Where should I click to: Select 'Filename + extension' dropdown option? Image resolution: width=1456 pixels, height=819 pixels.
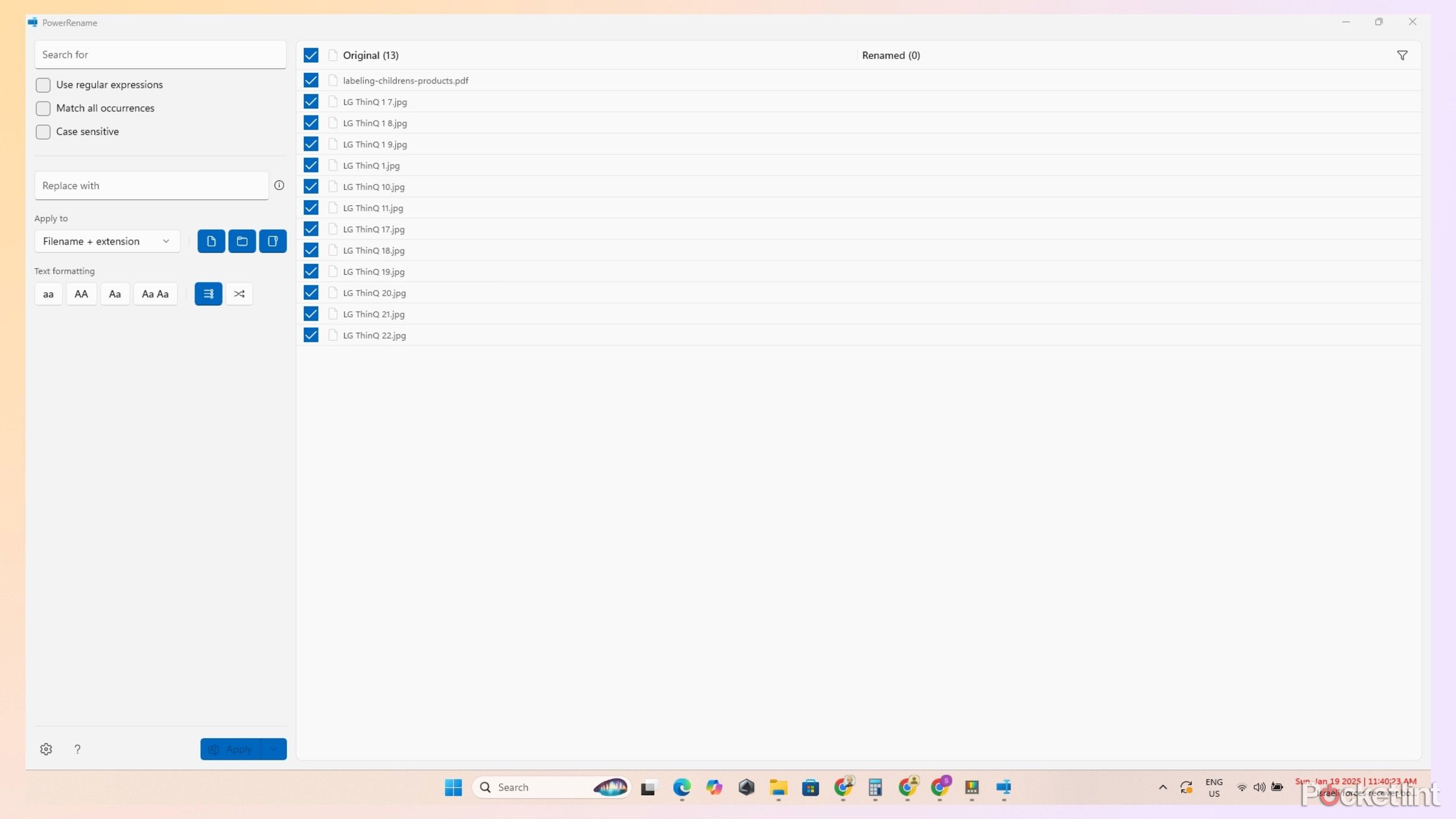point(105,240)
